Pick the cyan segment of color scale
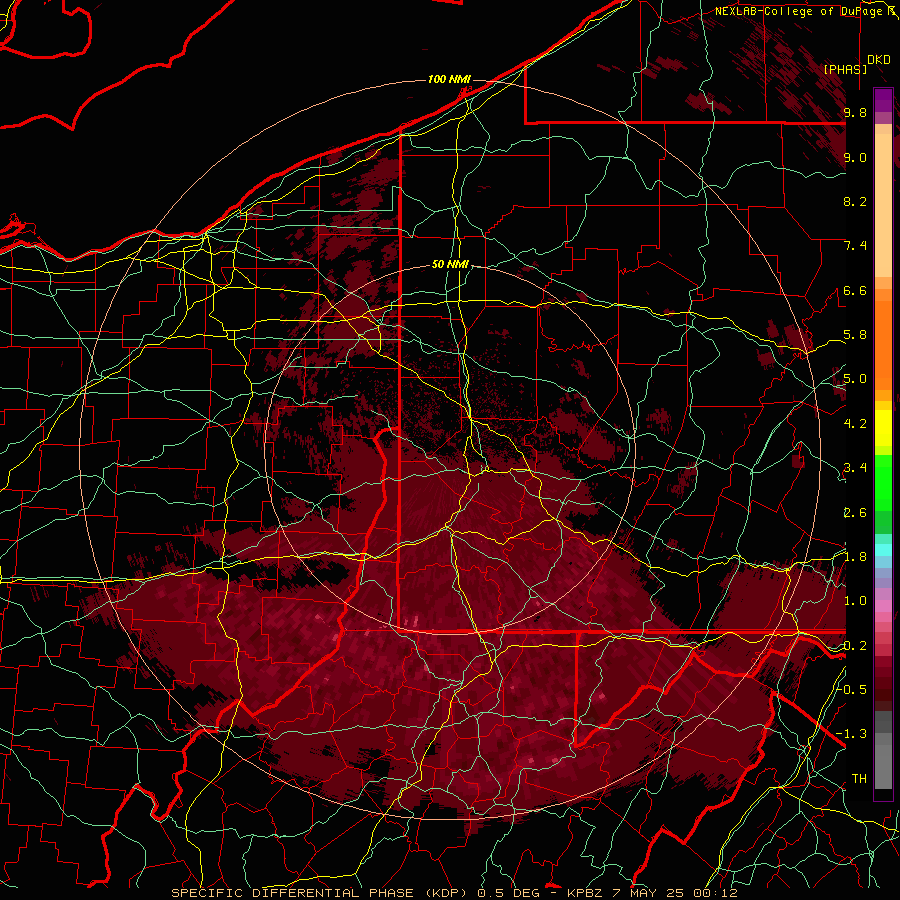 [x=883, y=550]
